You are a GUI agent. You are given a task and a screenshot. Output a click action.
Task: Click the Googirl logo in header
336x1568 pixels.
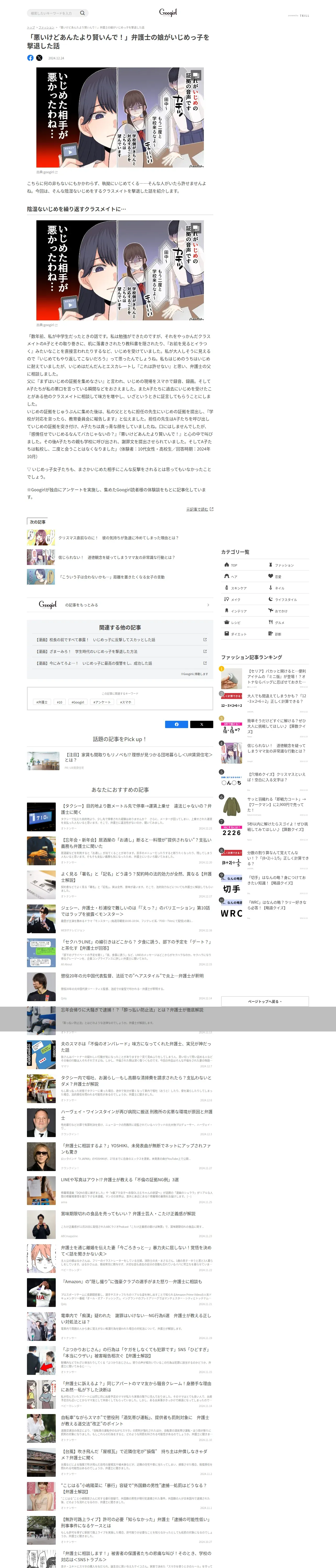pyautogui.click(x=168, y=13)
